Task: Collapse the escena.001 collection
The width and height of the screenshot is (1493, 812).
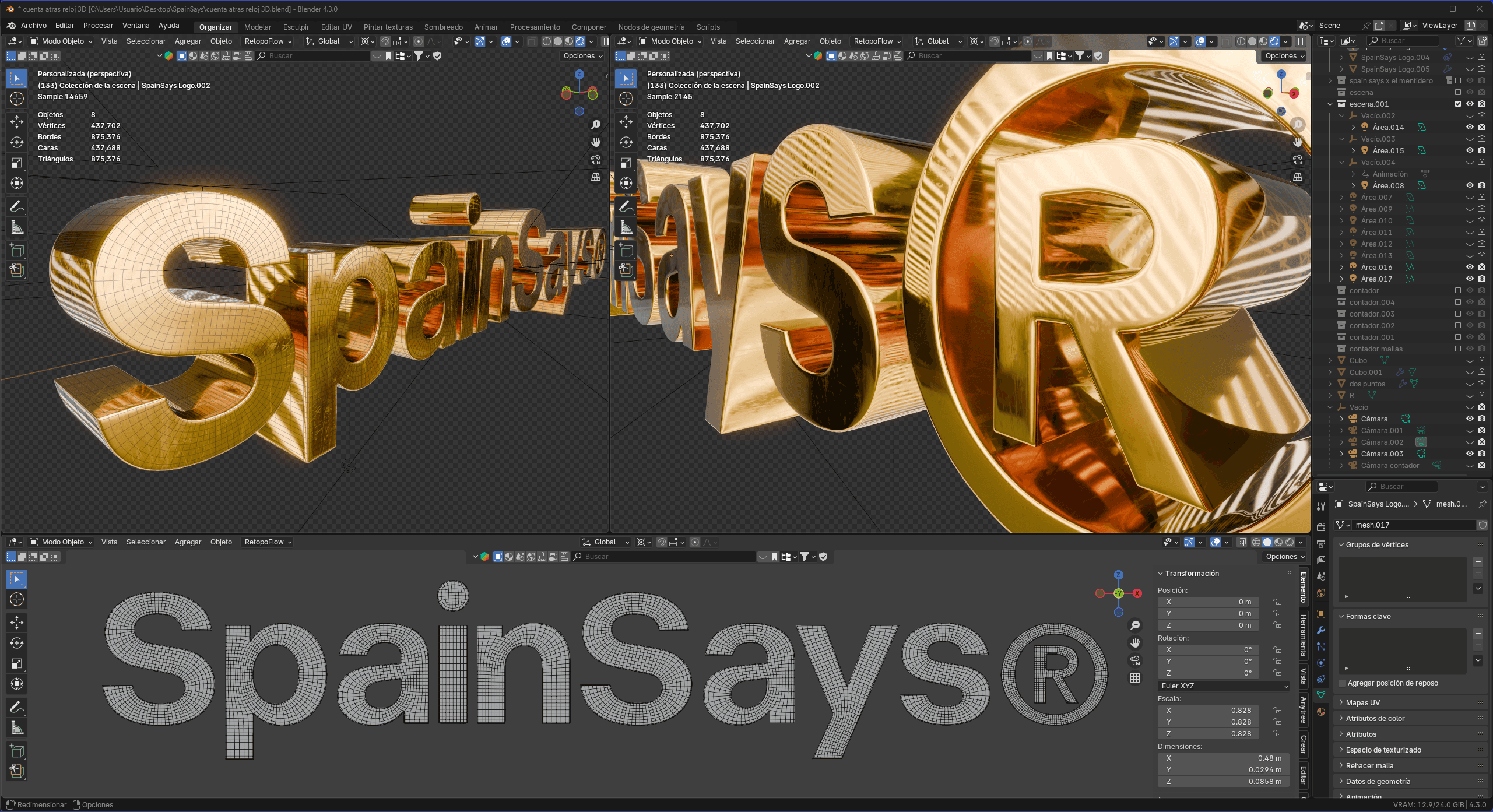Action: [1330, 104]
